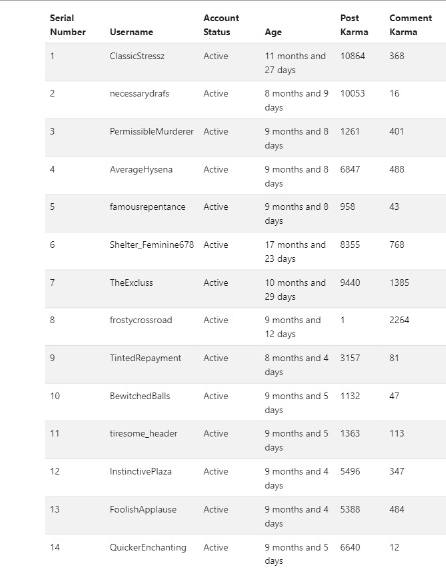Click the Age column header
This screenshot has width=446, height=570.
[273, 32]
